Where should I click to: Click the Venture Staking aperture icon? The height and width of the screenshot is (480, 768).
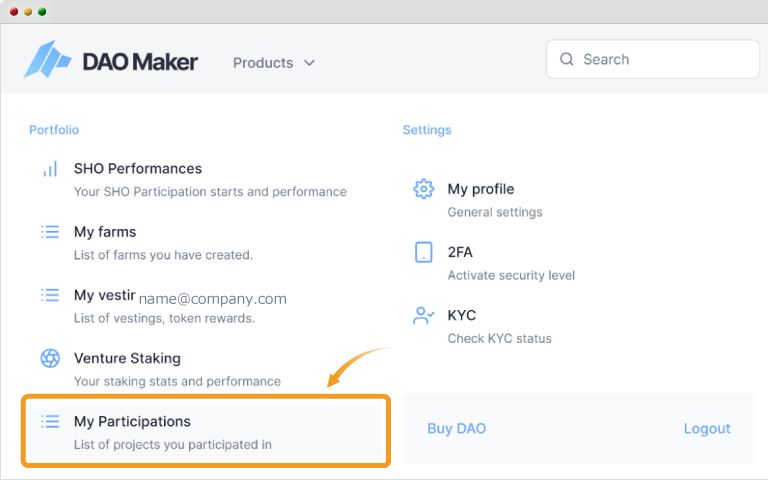(50, 358)
